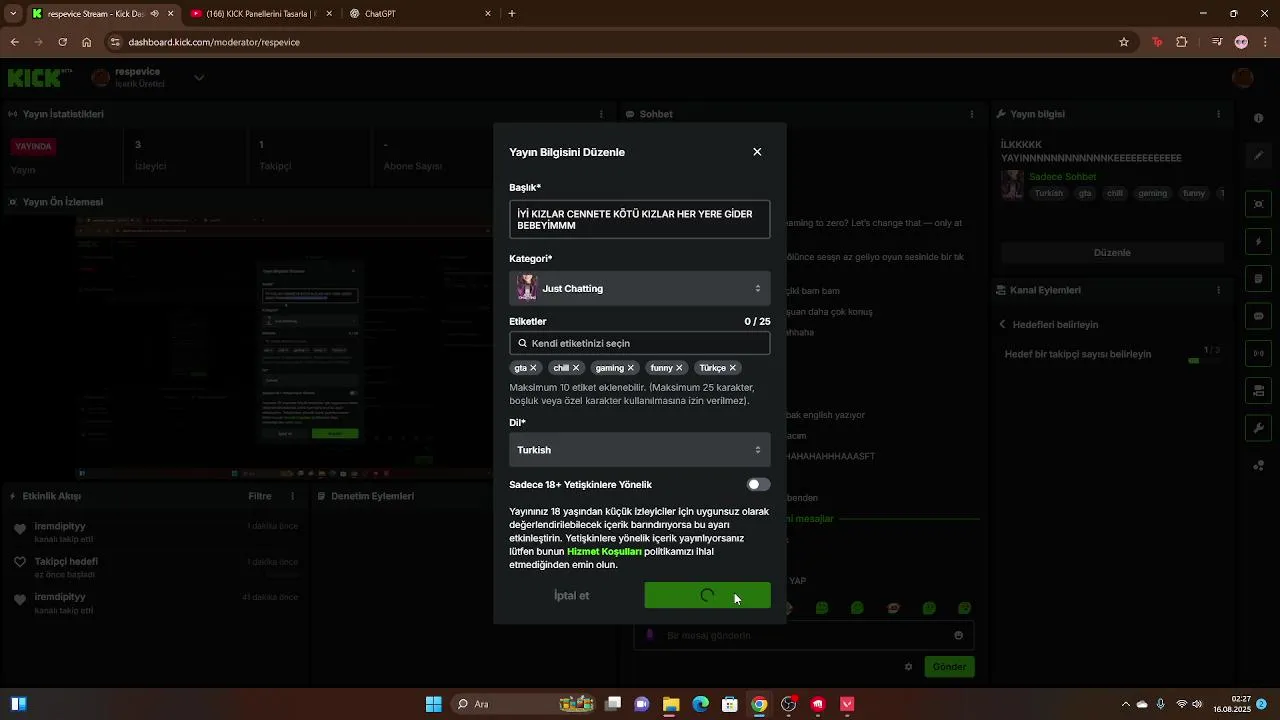Close the Yayın Bilgisini Düzenle dialog
This screenshot has height=720, width=1280.
[757, 152]
